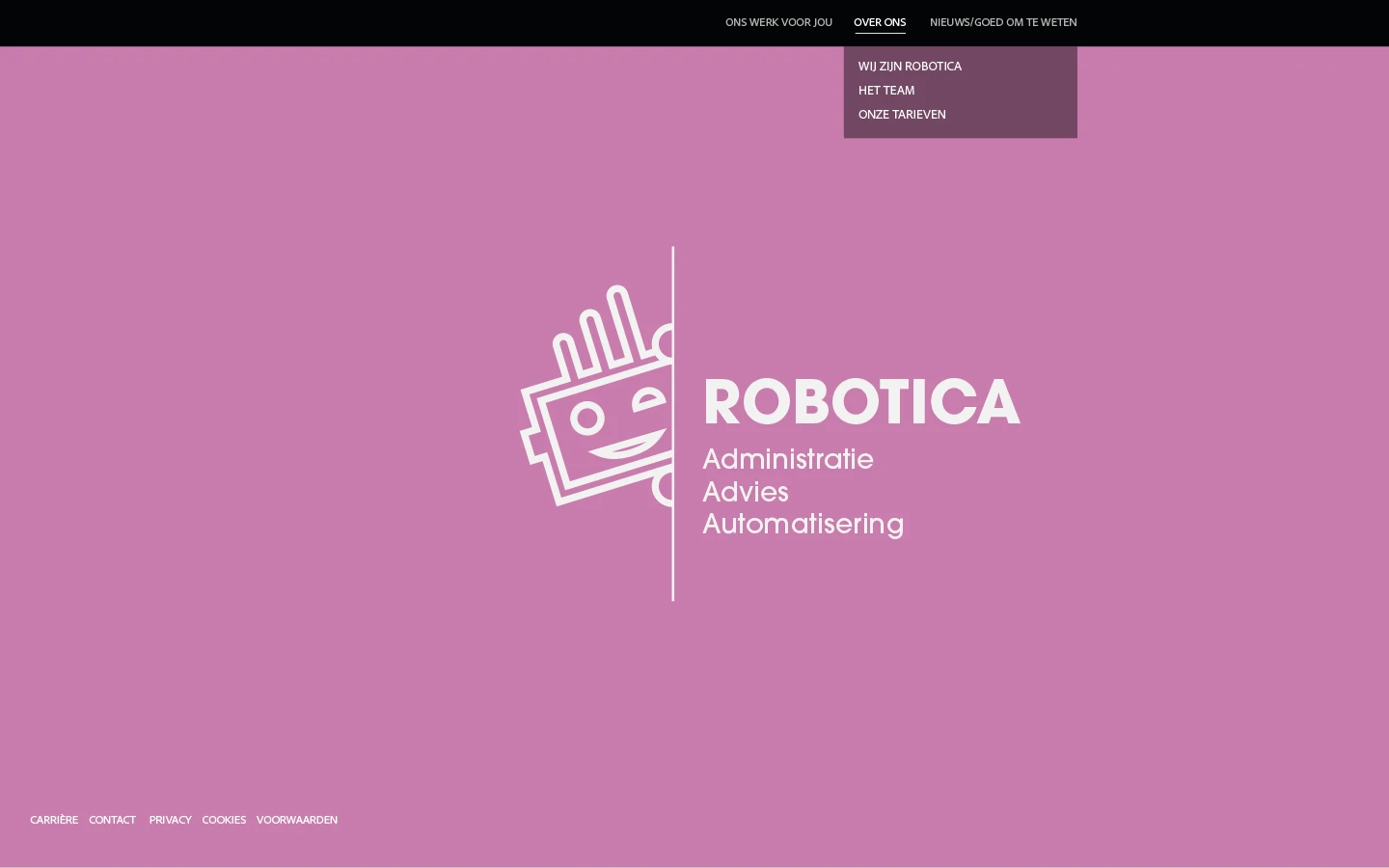Image resolution: width=1389 pixels, height=868 pixels.
Task: Choose HET TEAM in the Over Ons menu
Action: pyautogui.click(x=885, y=90)
